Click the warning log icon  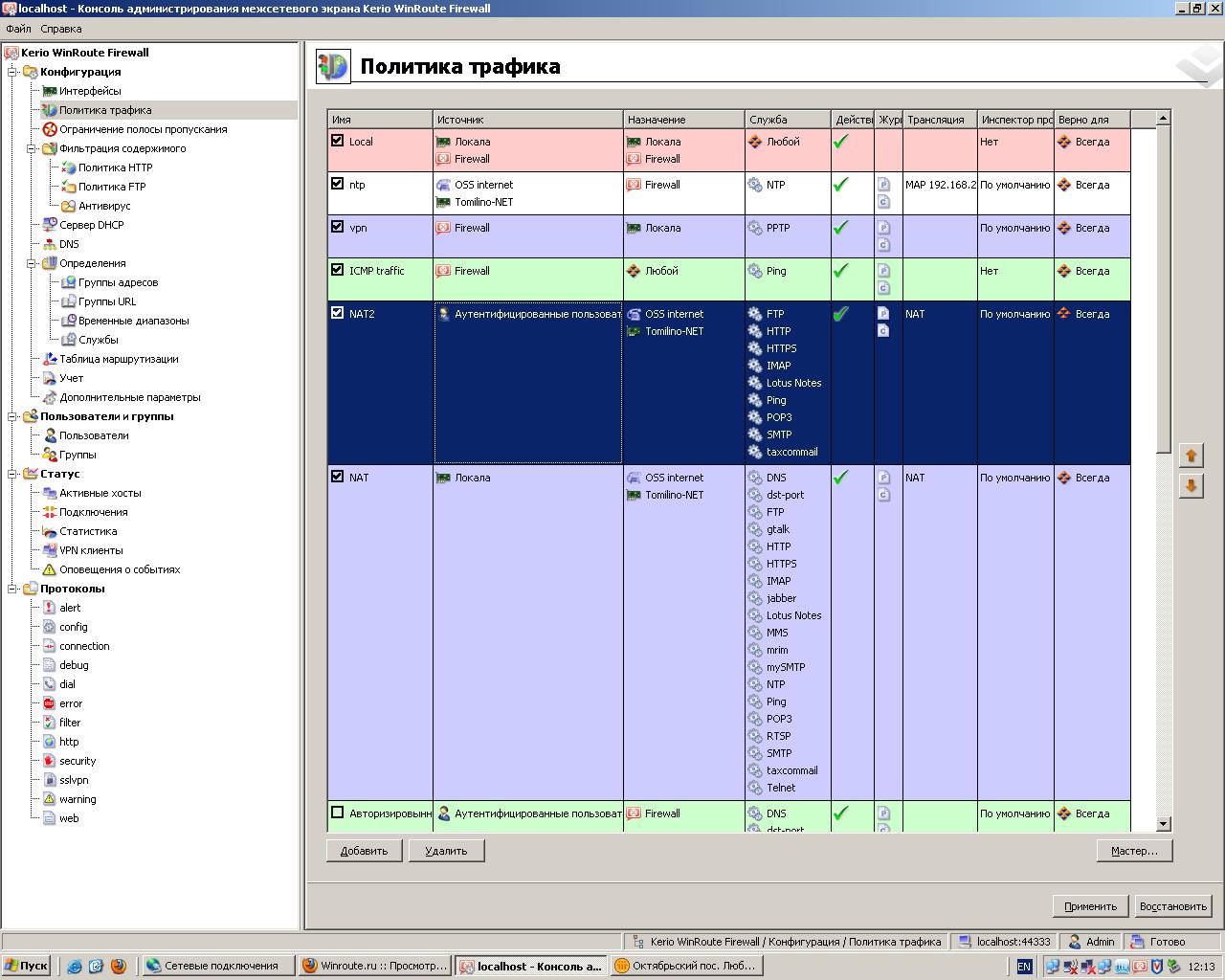(x=50, y=799)
